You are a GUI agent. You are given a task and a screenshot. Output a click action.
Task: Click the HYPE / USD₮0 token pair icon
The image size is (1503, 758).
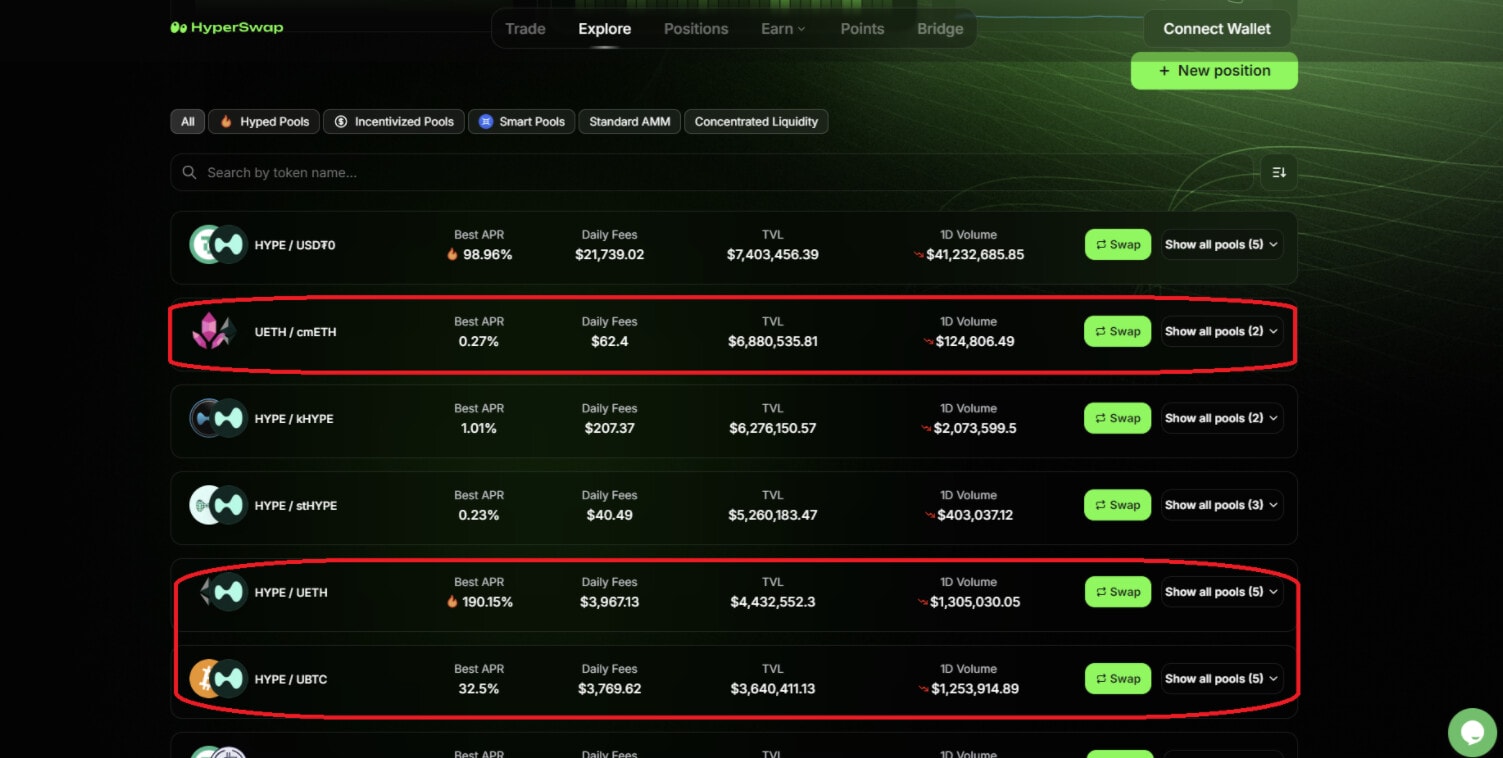[x=218, y=245]
